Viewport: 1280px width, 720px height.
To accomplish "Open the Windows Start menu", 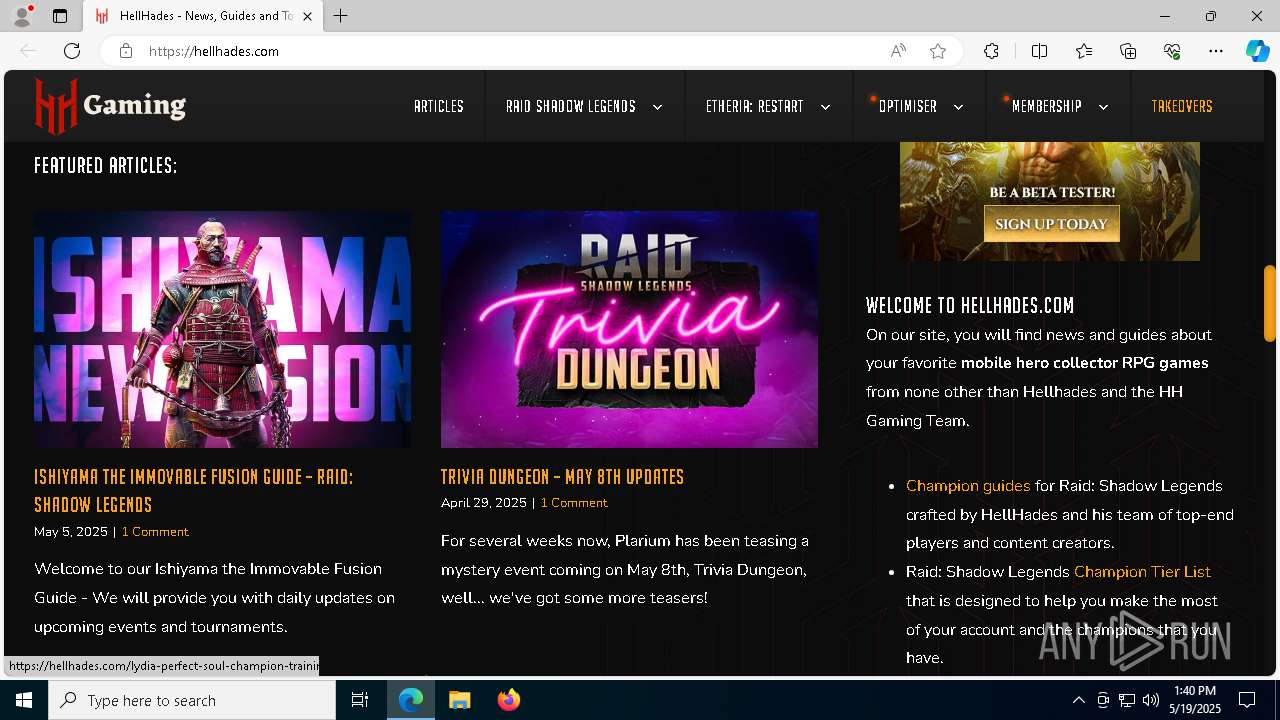I will pos(24,700).
